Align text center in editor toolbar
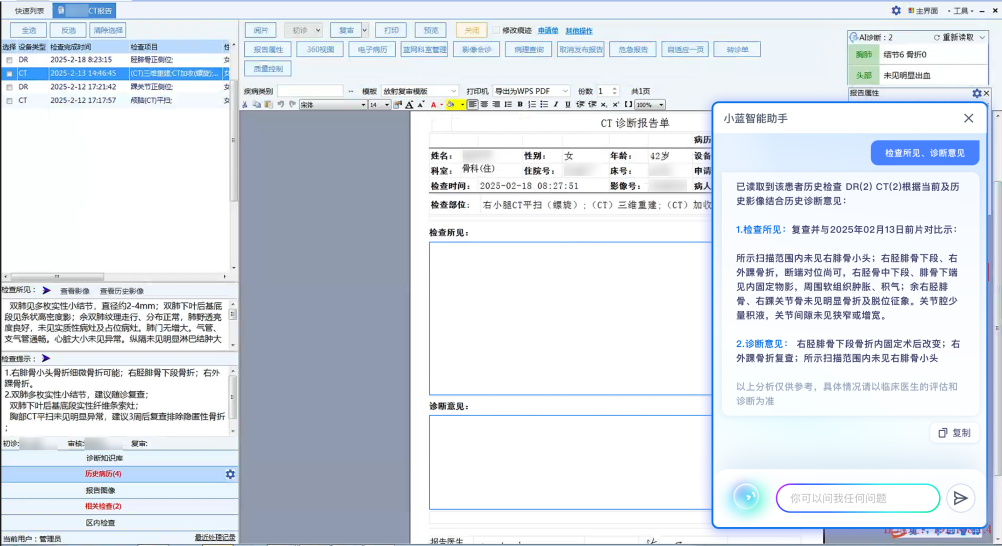Viewport: 1002px width, 546px height. click(484, 105)
